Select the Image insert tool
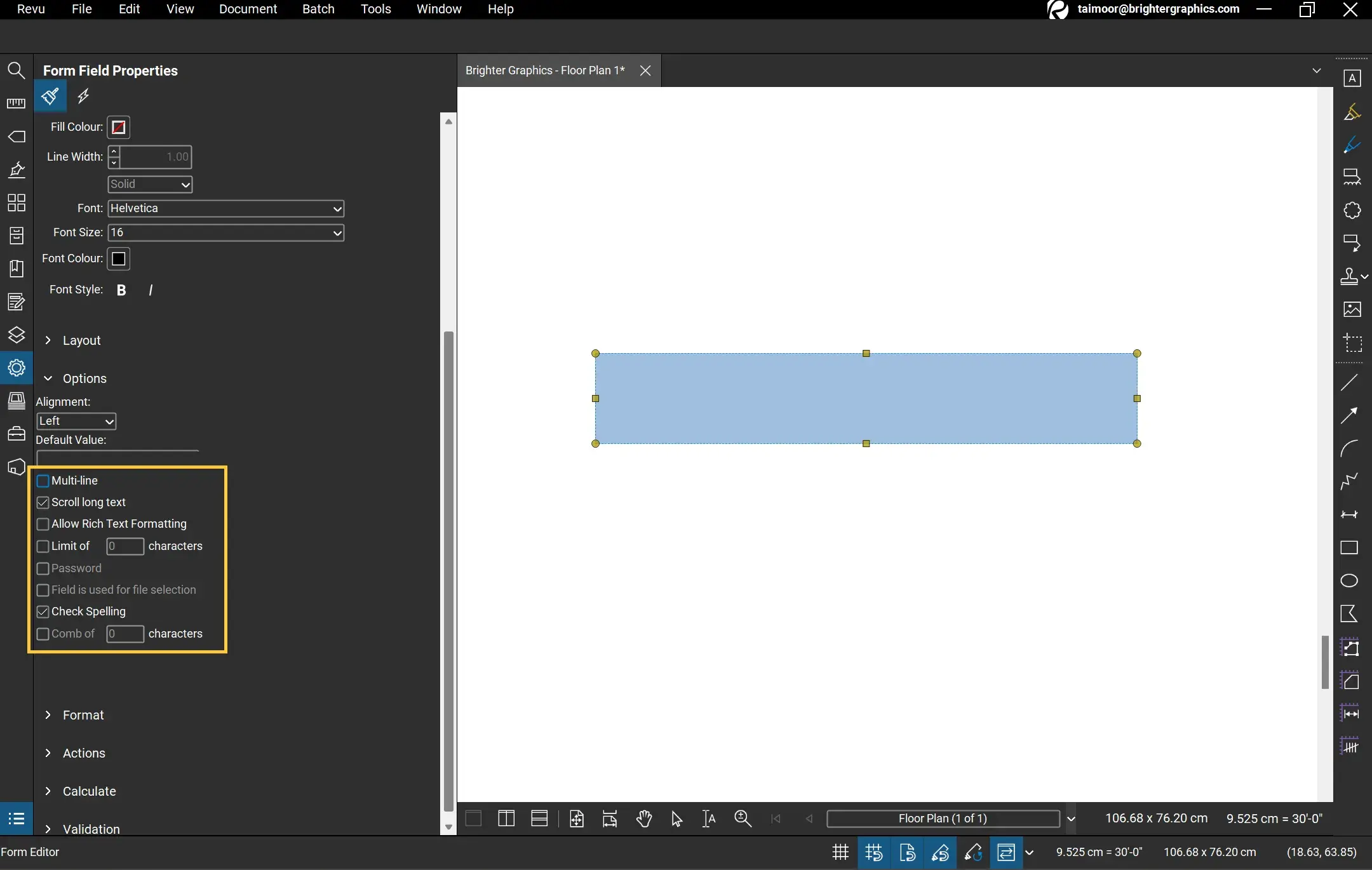 tap(1352, 309)
